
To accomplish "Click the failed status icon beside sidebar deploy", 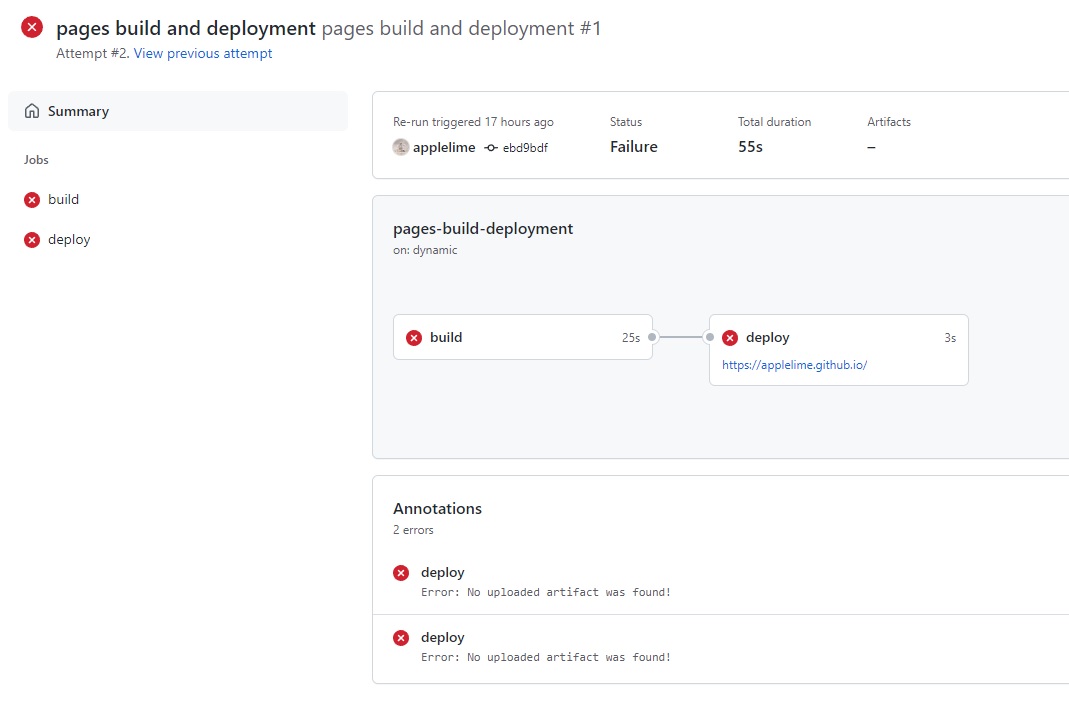I will coord(31,240).
